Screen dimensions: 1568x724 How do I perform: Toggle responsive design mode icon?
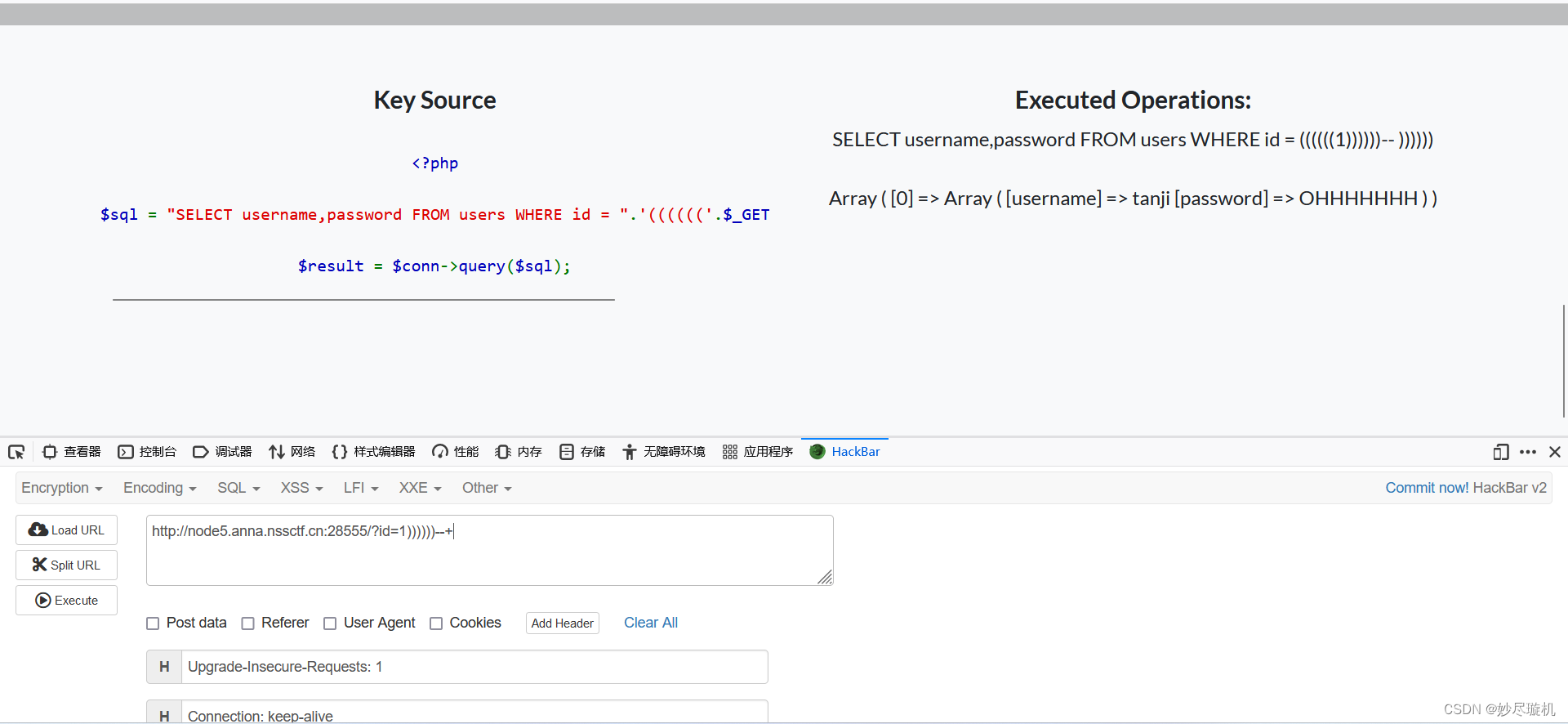pyautogui.click(x=1501, y=452)
